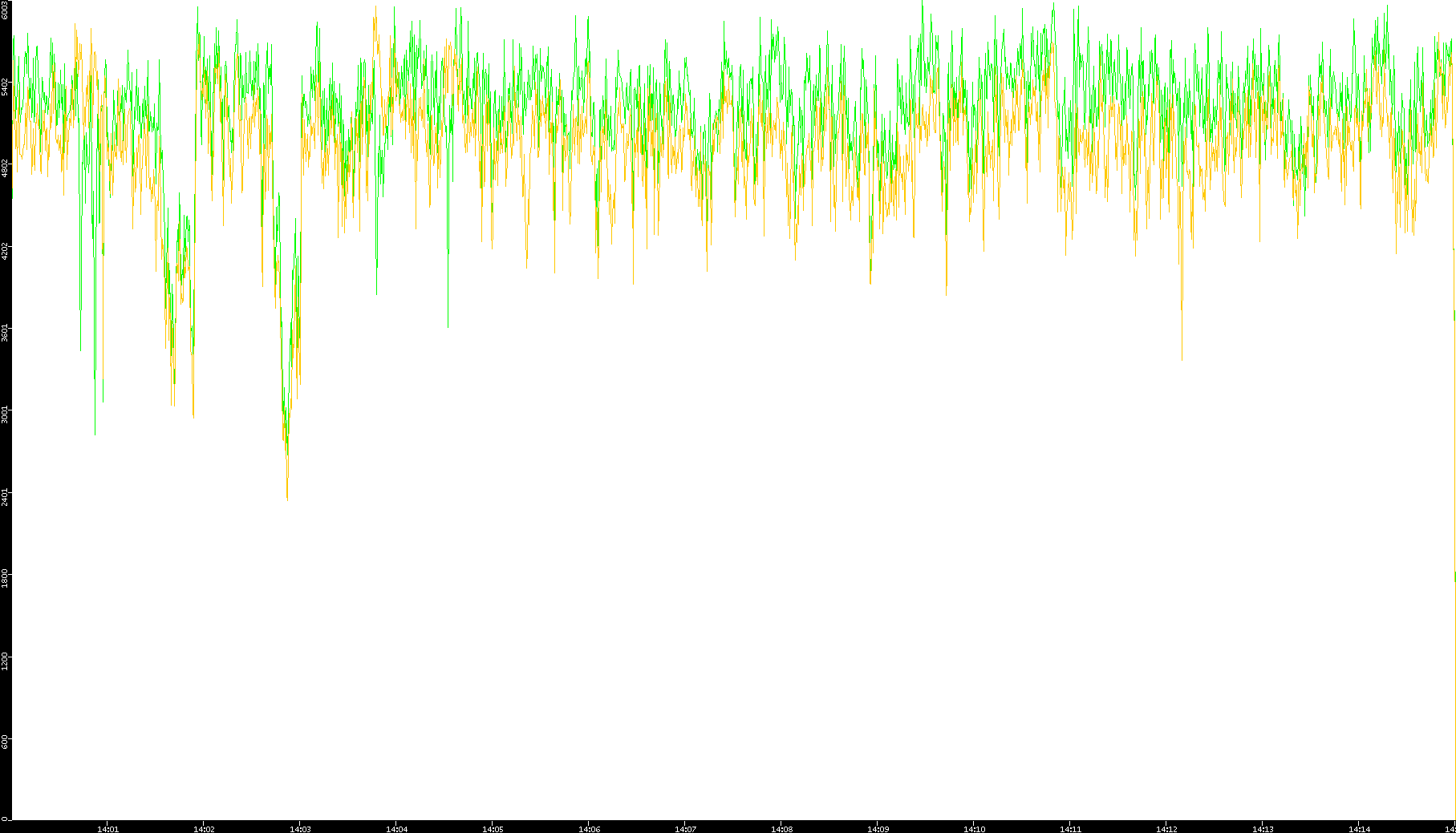Pick the 14:13 time axis label
This screenshot has height=833, width=1456.
pos(1263,829)
